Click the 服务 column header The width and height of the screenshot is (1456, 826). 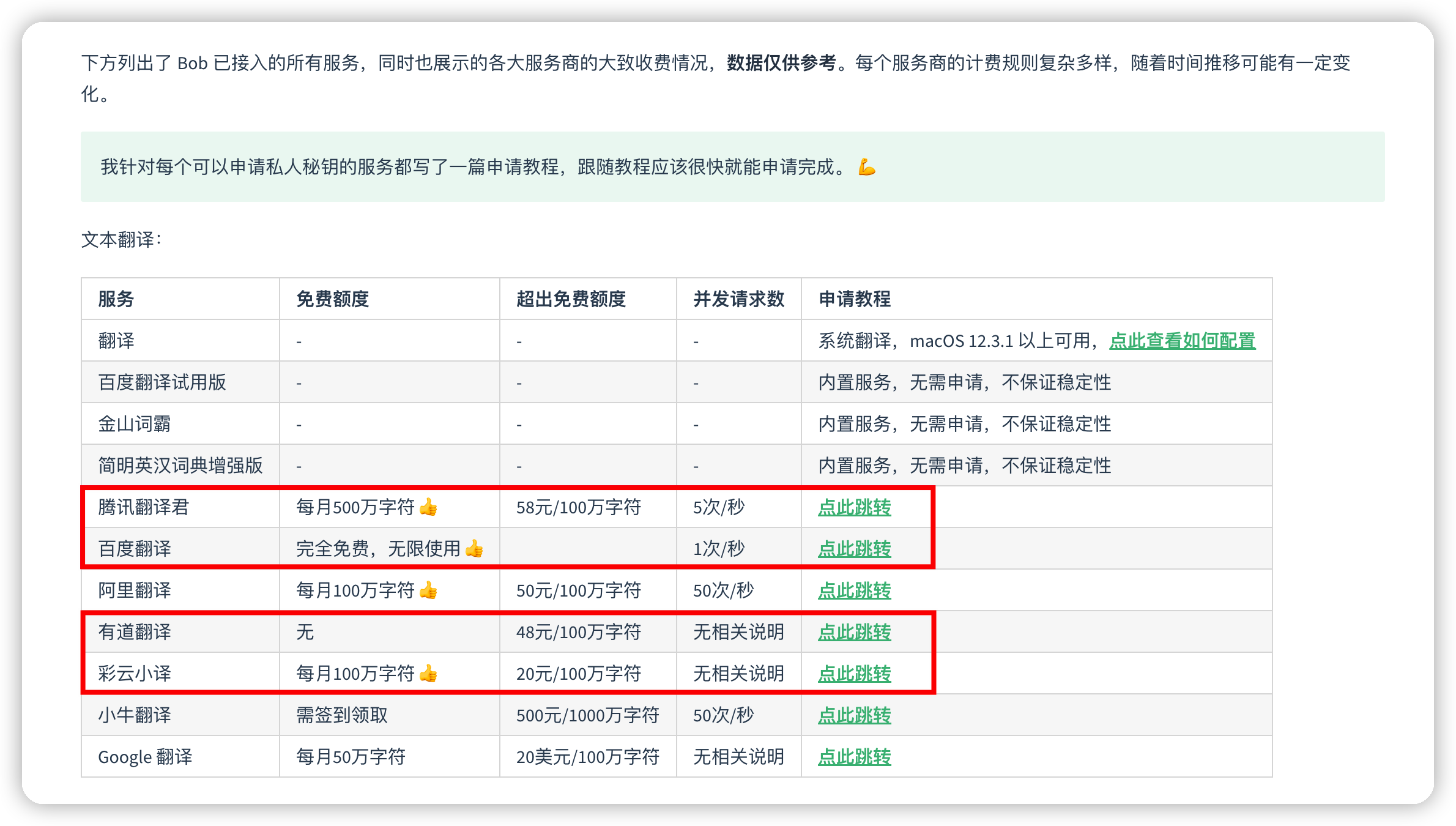tap(116, 299)
